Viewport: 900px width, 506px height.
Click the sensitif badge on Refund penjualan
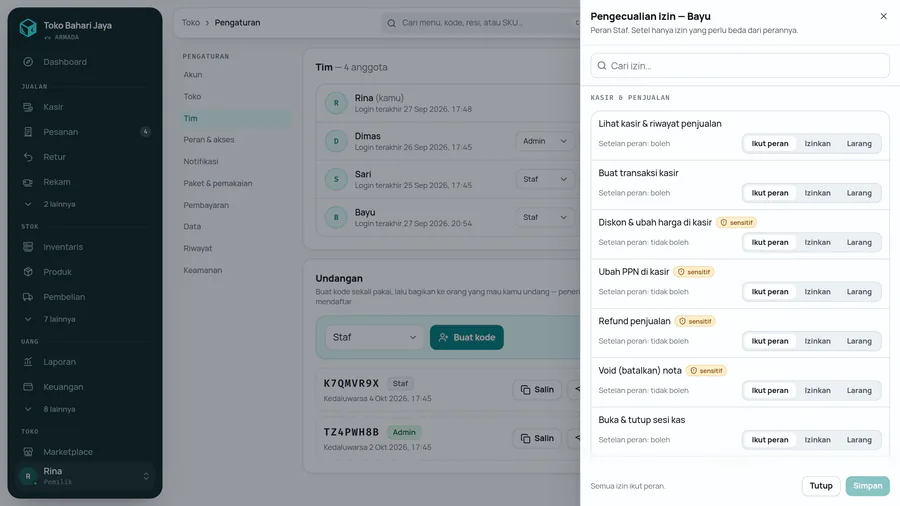695,321
